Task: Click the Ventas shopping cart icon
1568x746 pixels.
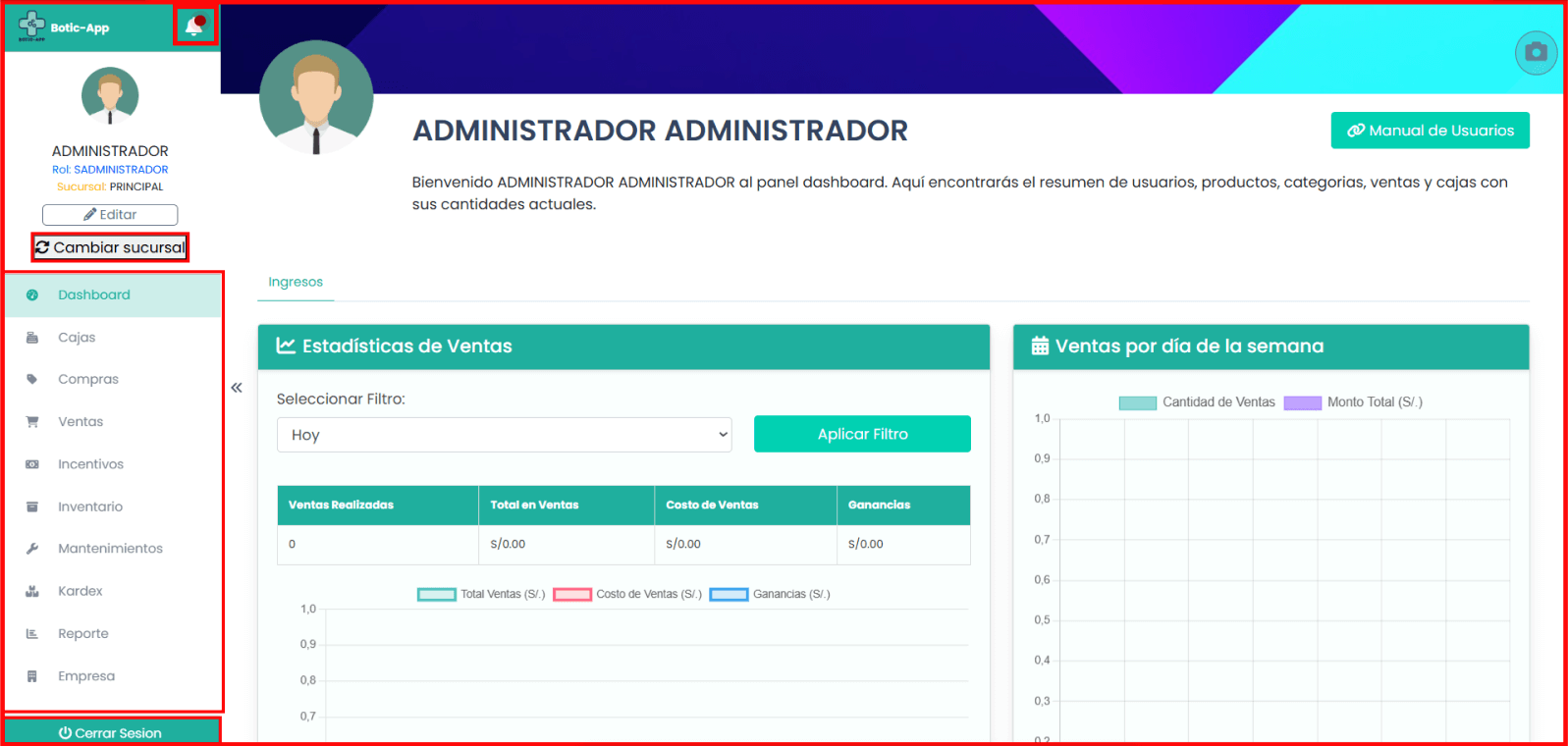Action: [32, 422]
